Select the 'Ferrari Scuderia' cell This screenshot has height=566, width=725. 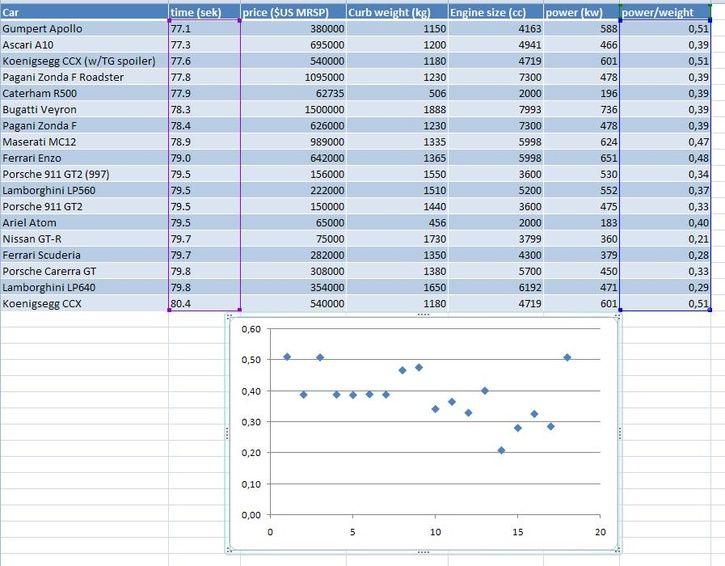click(84, 255)
